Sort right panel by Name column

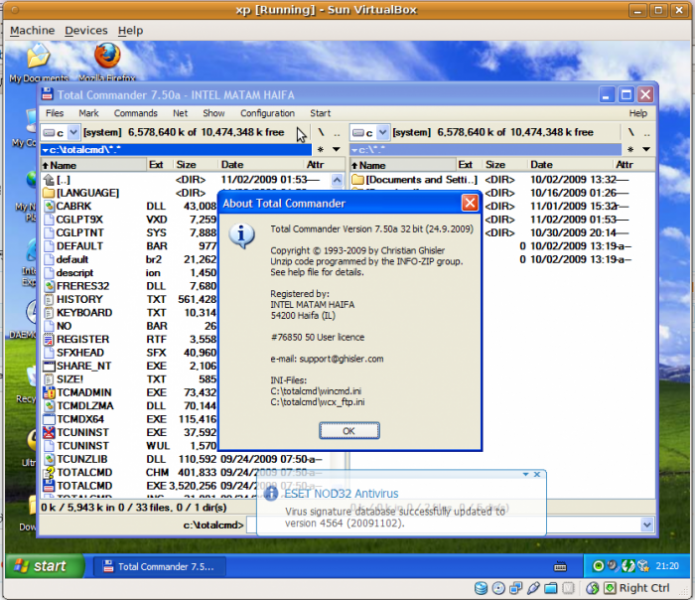click(402, 165)
